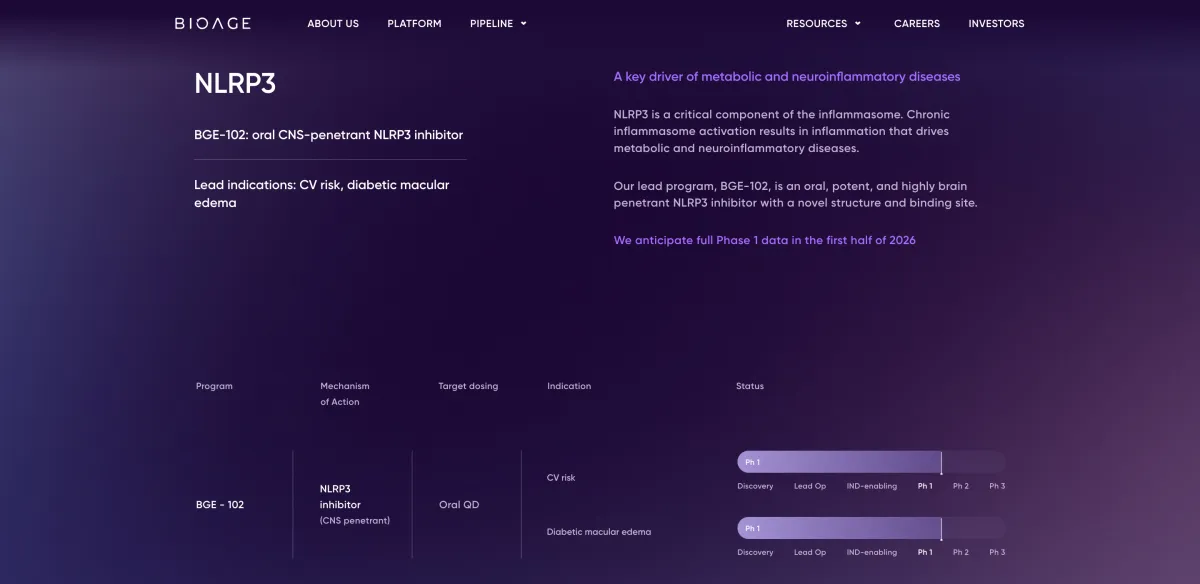
Task: Click the Discovery stage label under CV risk
Action: (x=755, y=486)
